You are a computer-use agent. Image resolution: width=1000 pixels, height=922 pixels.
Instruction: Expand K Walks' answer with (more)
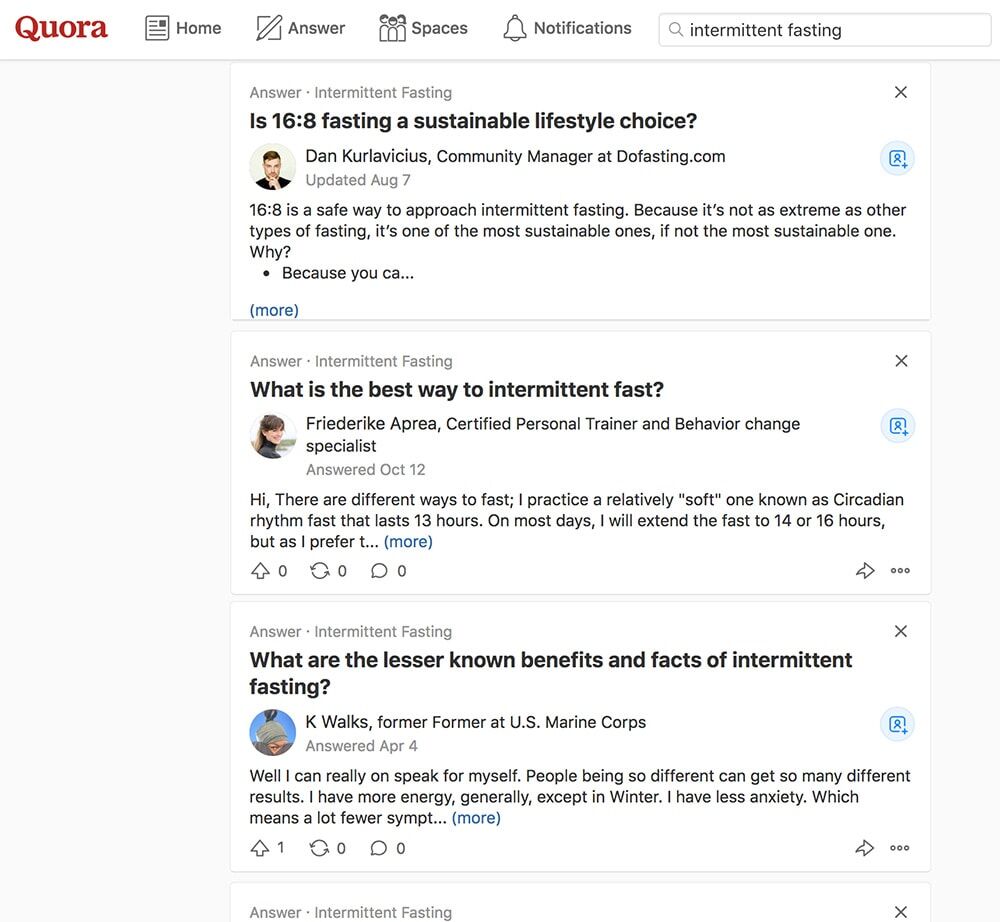click(476, 818)
